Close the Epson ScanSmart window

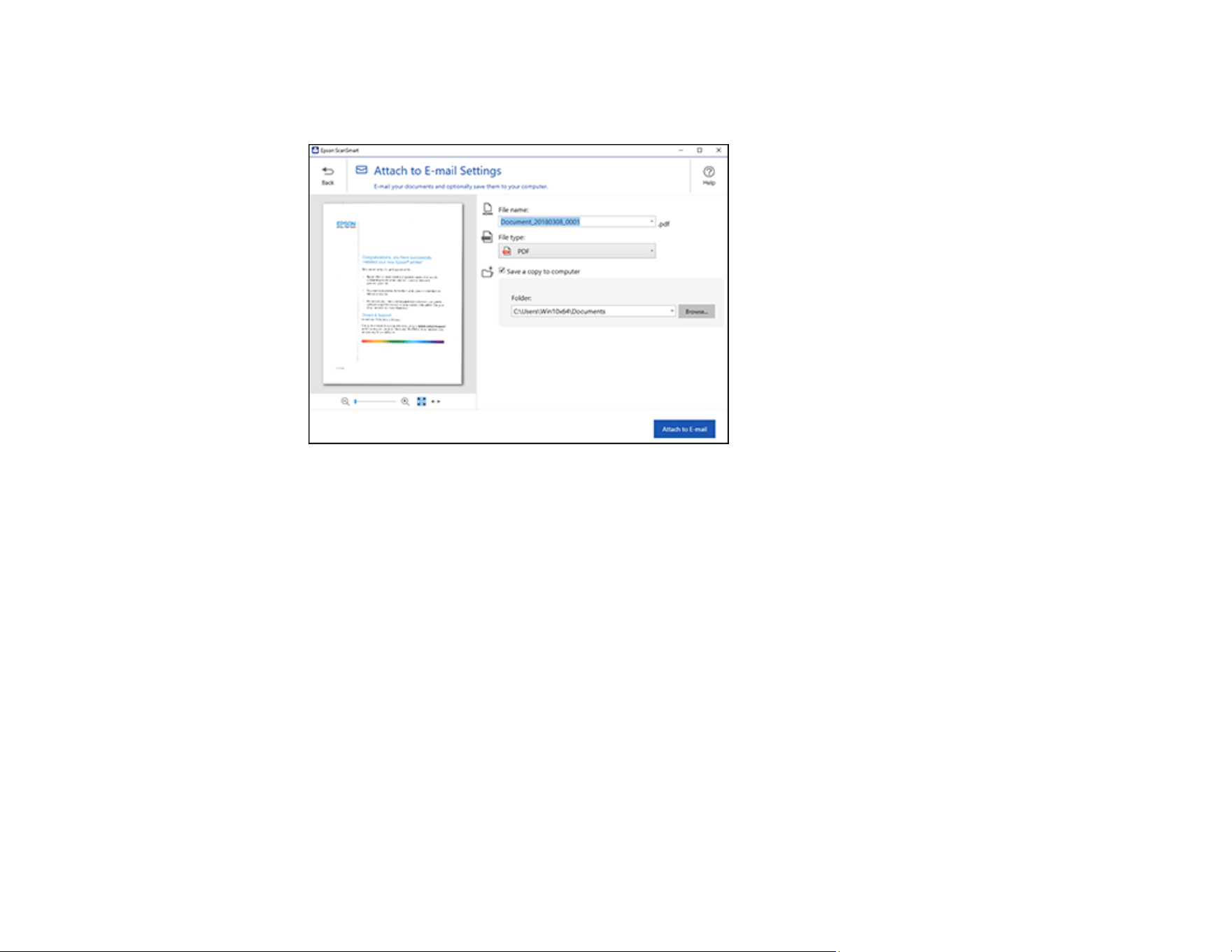tap(718, 150)
